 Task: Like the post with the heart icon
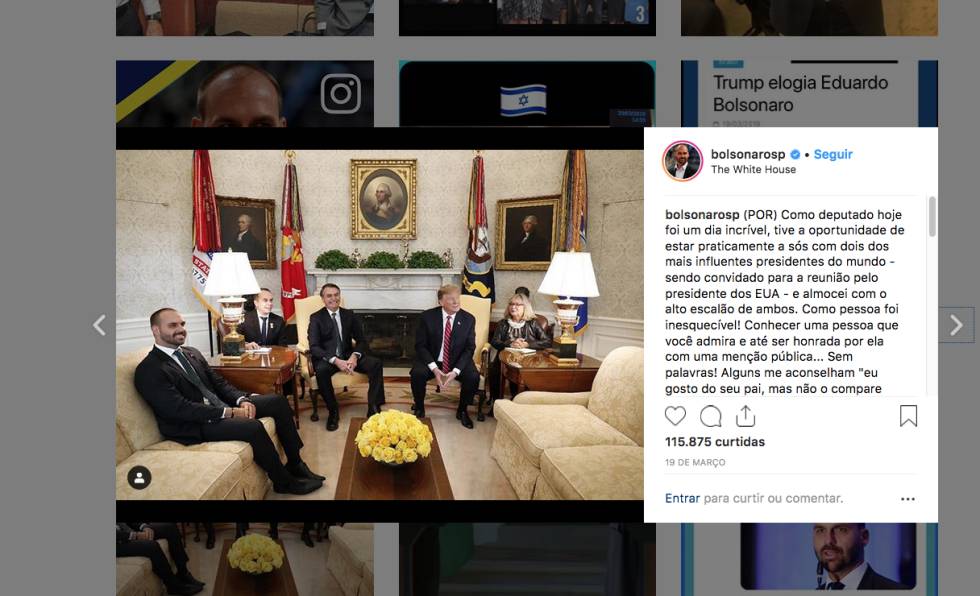click(675, 416)
